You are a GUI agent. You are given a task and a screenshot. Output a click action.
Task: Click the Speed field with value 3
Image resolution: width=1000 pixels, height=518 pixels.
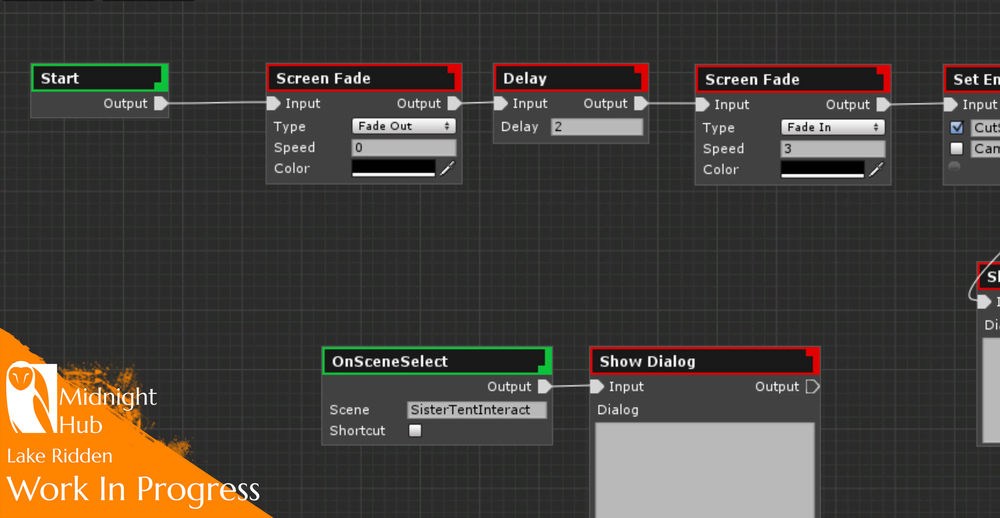pyautogui.click(x=833, y=149)
